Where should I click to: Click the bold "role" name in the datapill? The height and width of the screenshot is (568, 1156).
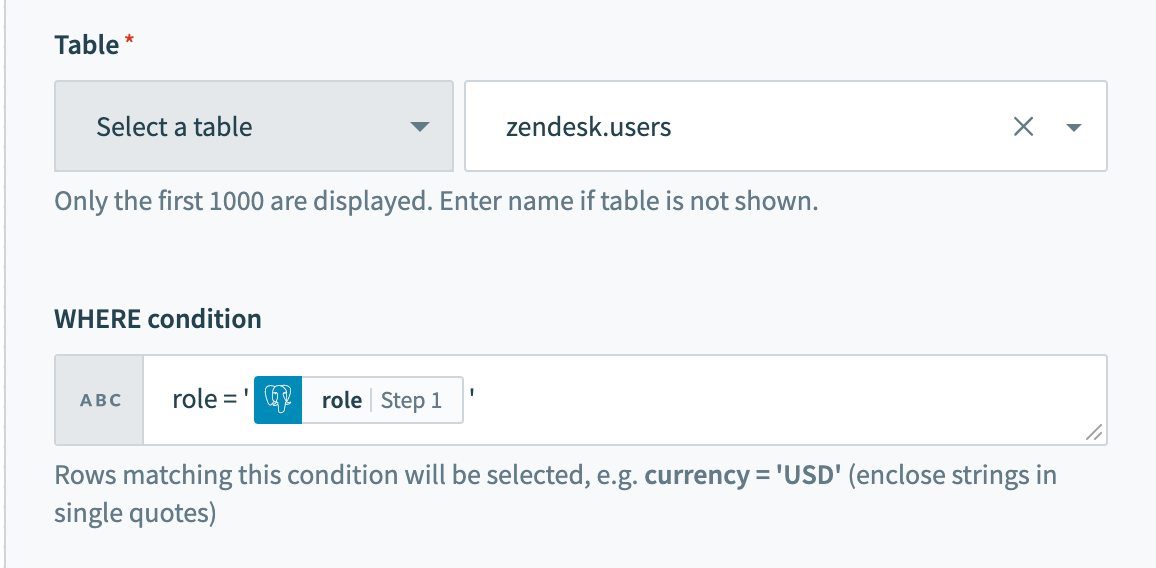pyautogui.click(x=342, y=401)
